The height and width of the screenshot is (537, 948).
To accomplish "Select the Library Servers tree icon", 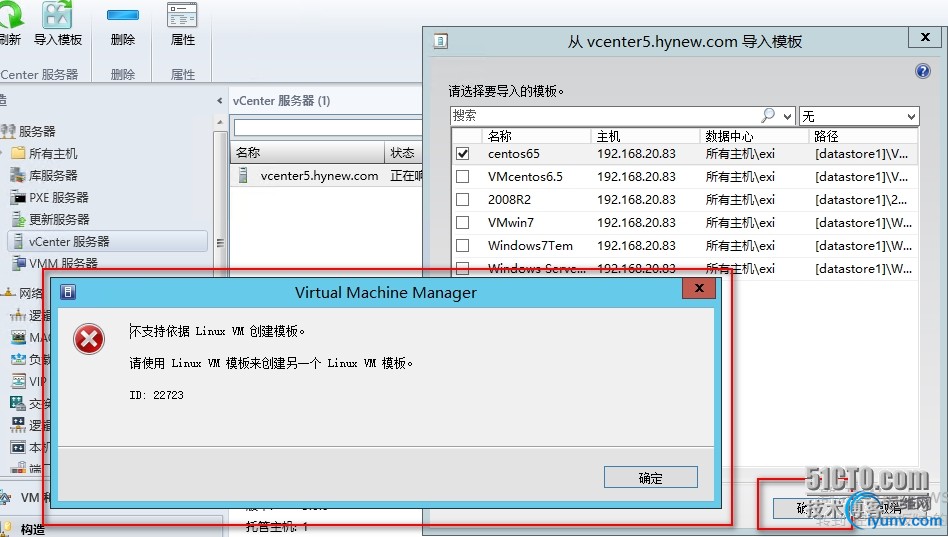I will pyautogui.click(x=18, y=175).
